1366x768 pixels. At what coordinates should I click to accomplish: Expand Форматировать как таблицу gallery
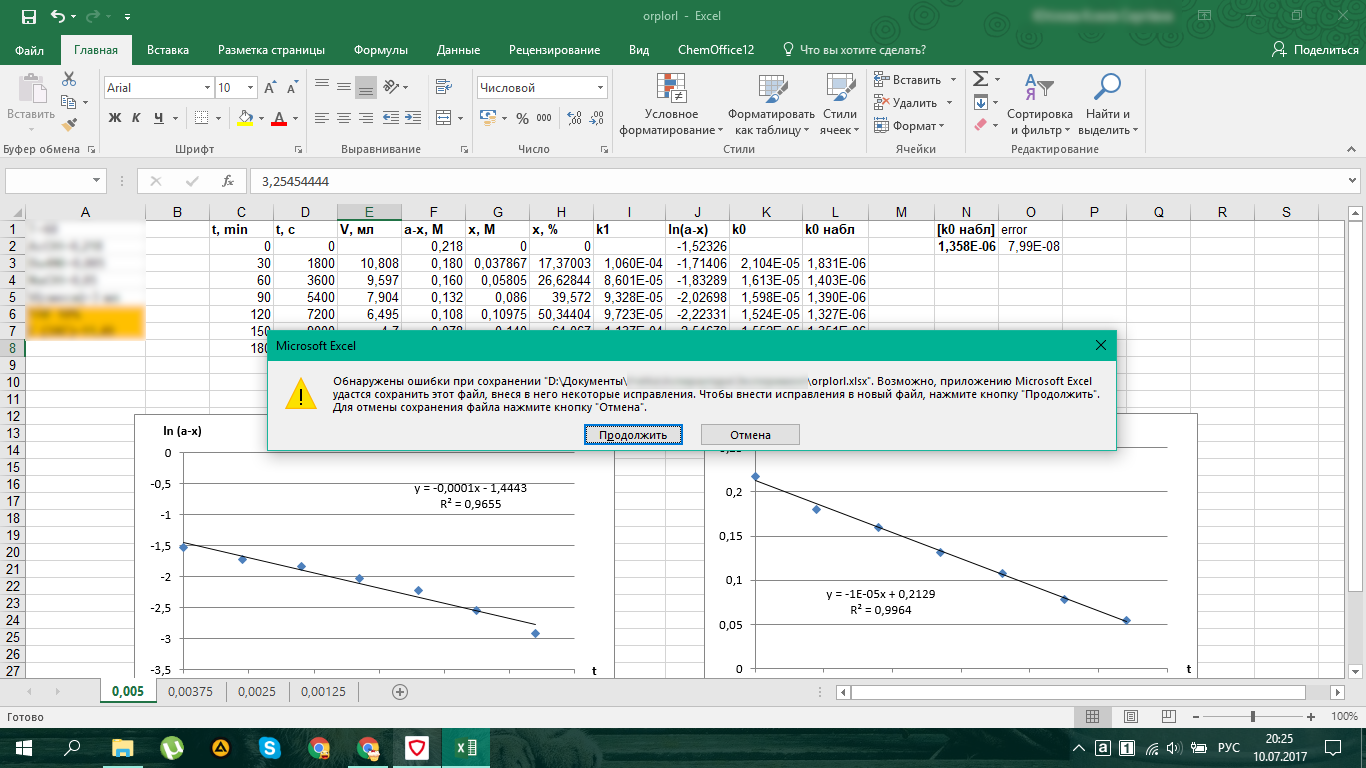771,105
